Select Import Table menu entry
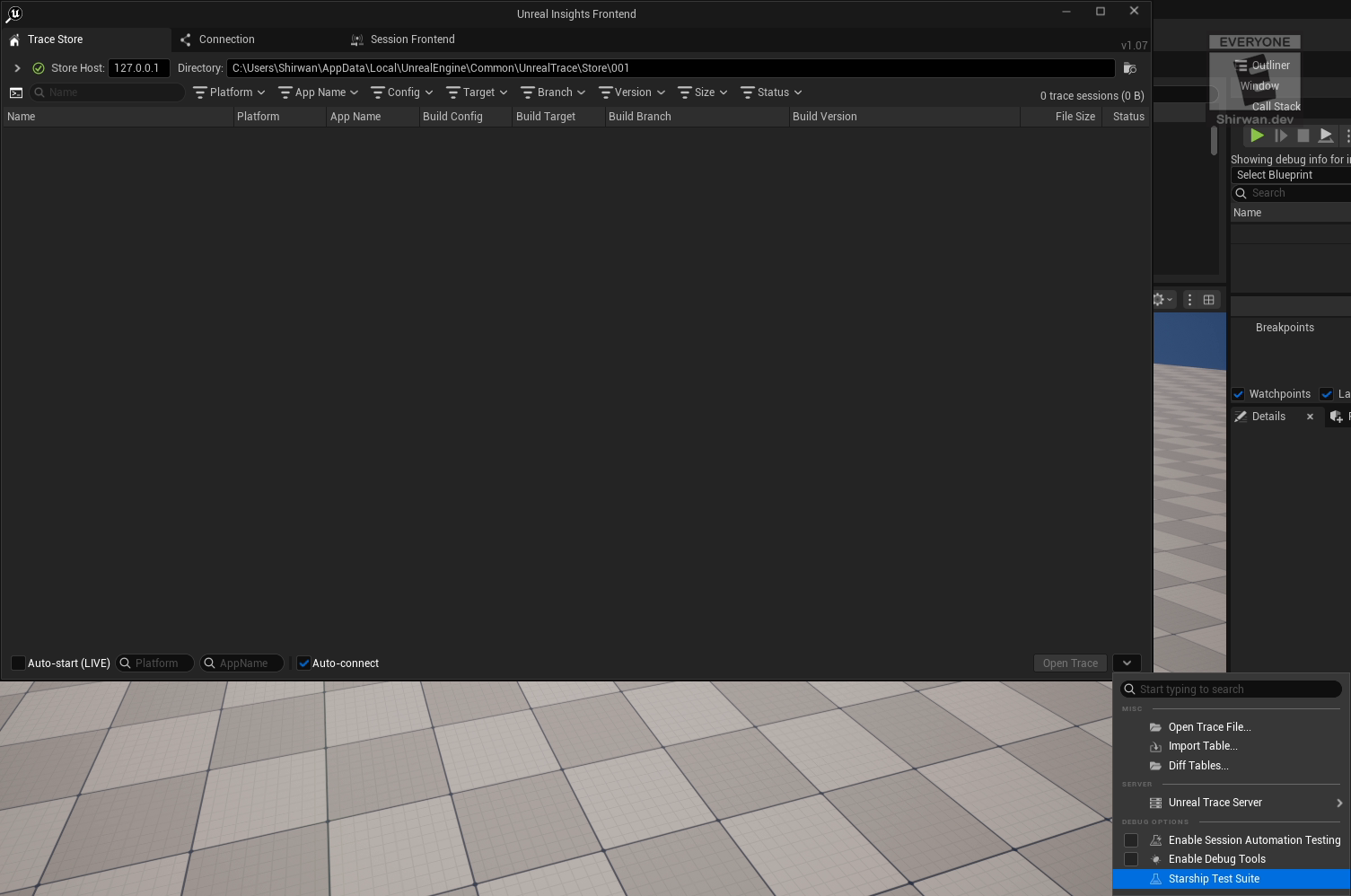The width and height of the screenshot is (1351, 896). (x=1232, y=746)
